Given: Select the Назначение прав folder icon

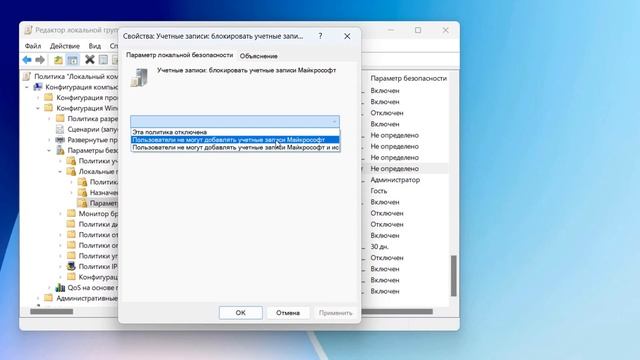Looking at the screenshot, I should pyautogui.click(x=82, y=192).
